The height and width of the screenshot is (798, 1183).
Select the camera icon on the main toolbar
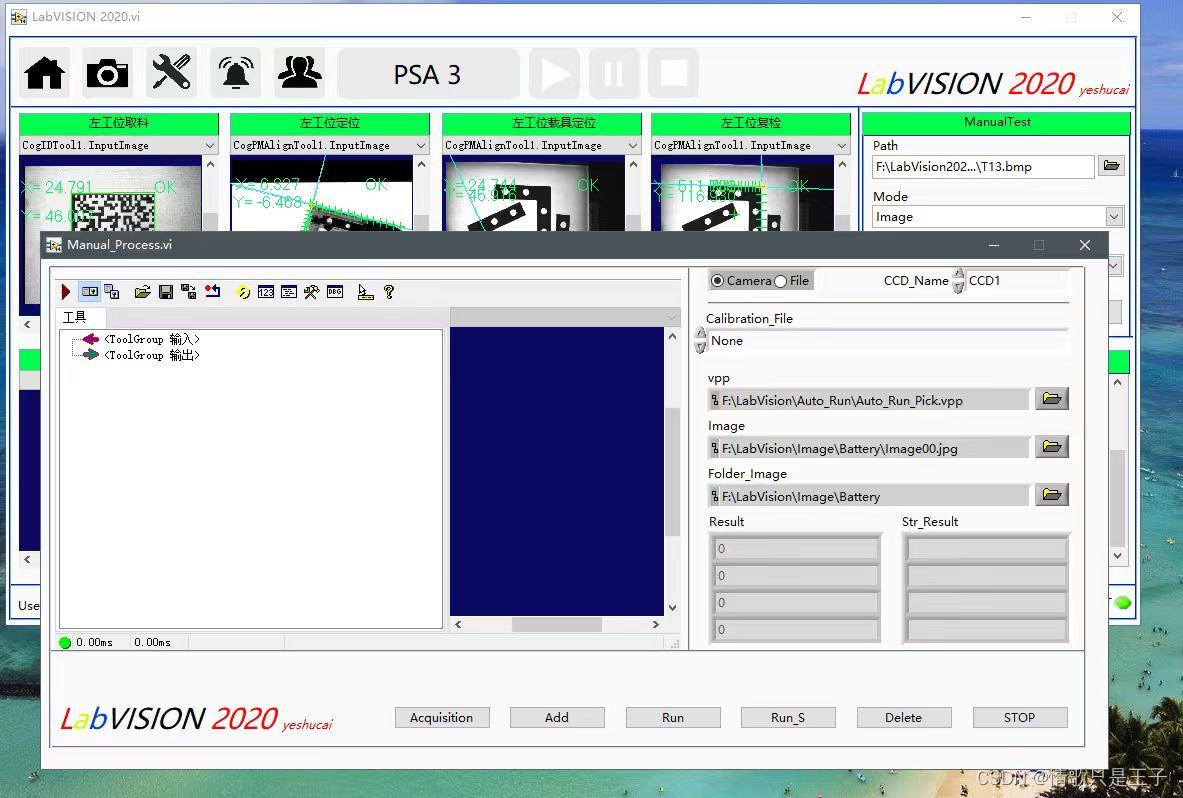[x=106, y=72]
